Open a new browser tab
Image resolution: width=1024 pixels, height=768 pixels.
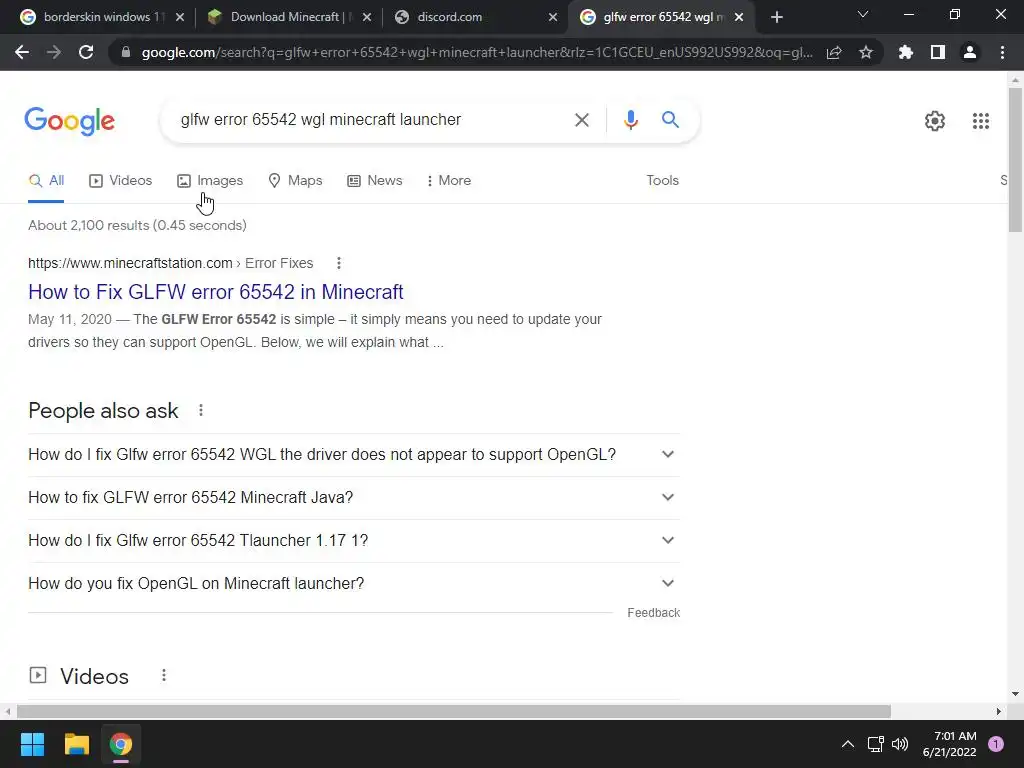[x=776, y=17]
